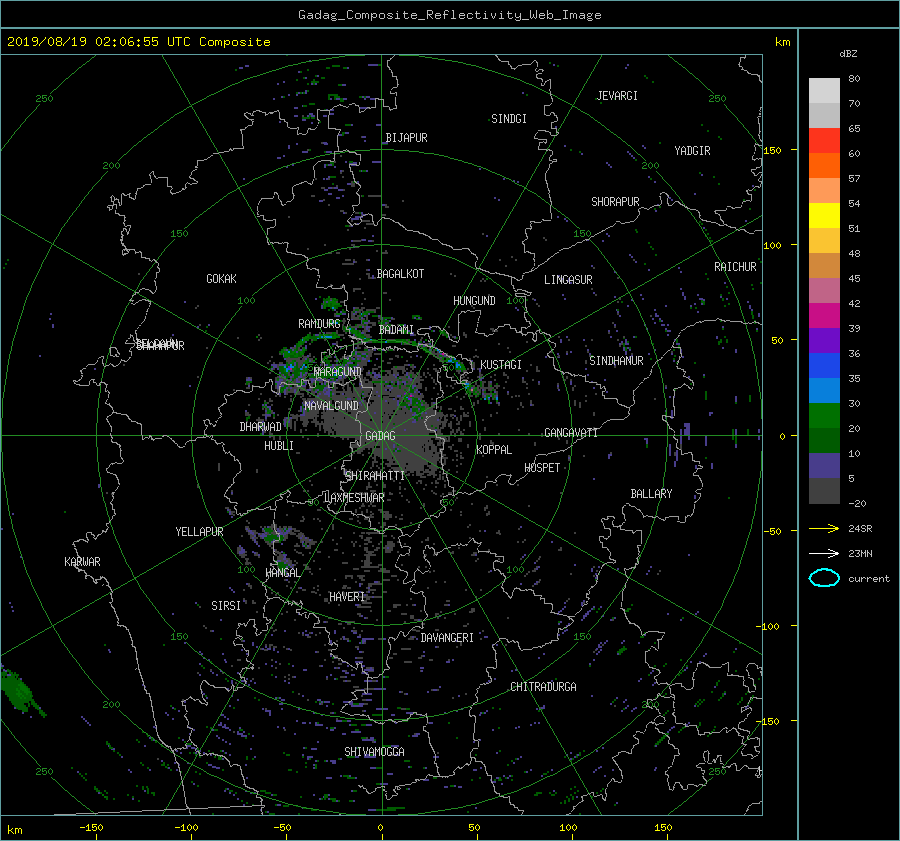Pick the dark orange 57-60 dBZ swatch

(x=824, y=165)
